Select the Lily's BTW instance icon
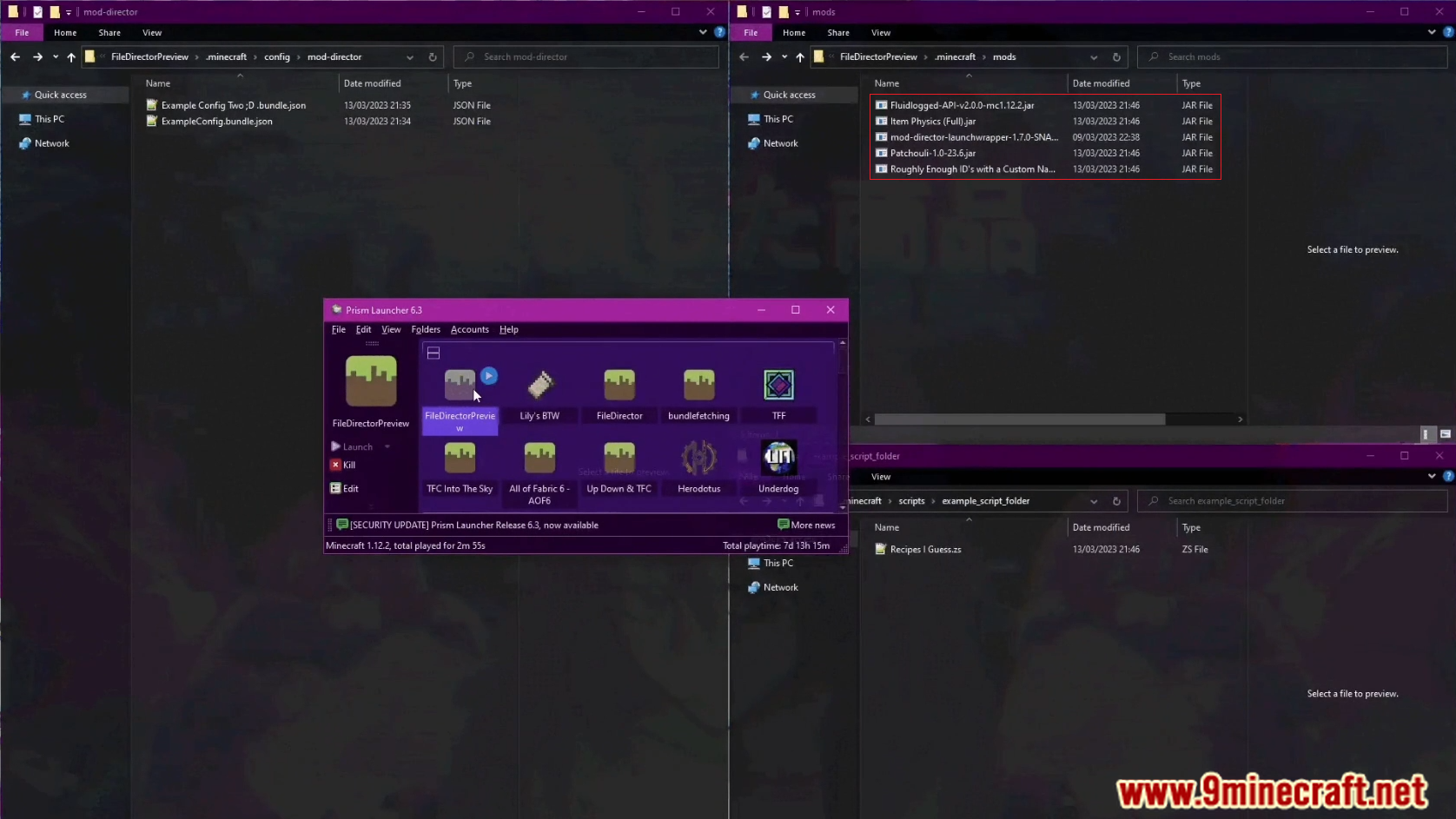Viewport: 1456px width, 819px height. point(539,385)
